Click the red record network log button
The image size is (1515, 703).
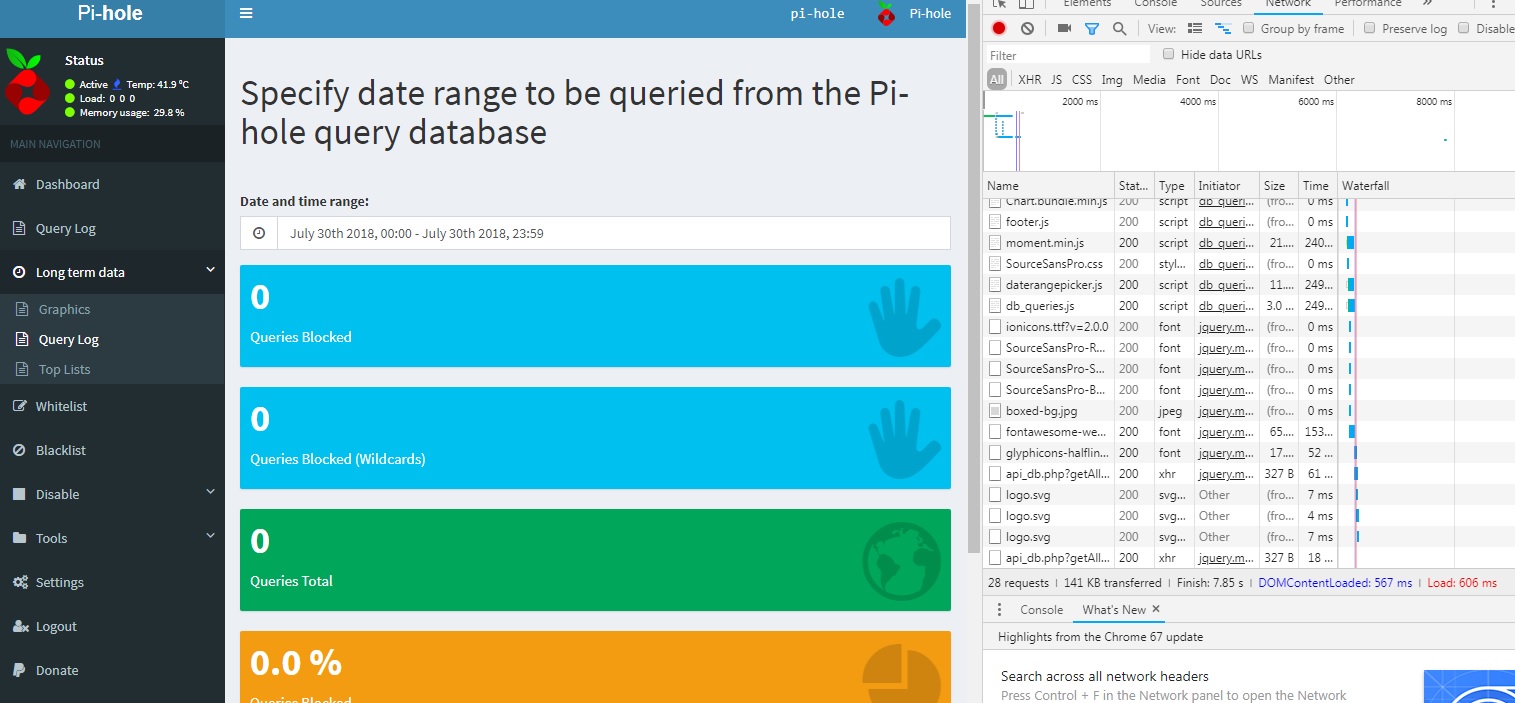(998, 29)
